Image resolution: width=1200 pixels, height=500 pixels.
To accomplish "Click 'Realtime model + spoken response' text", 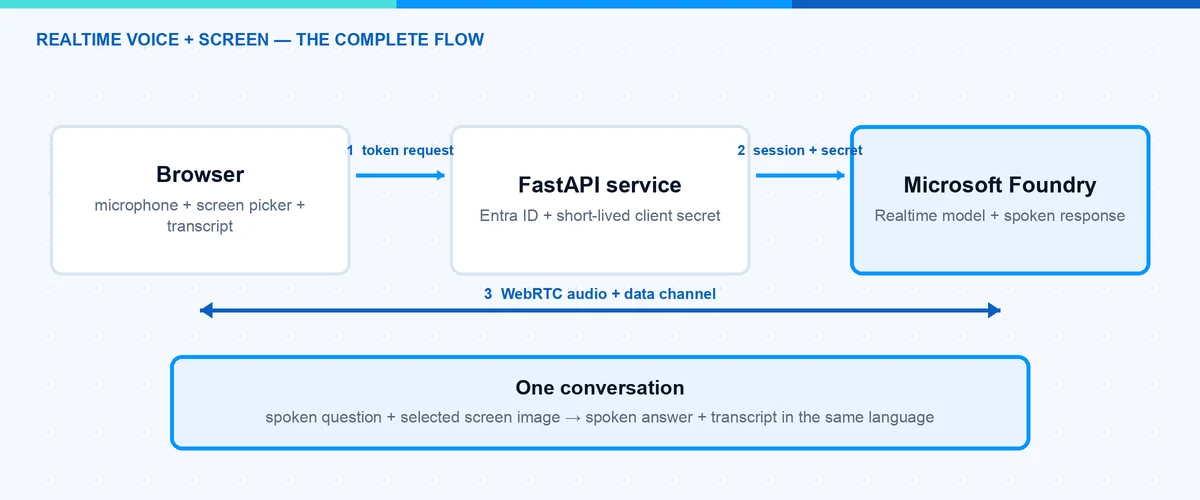I will click(1000, 216).
